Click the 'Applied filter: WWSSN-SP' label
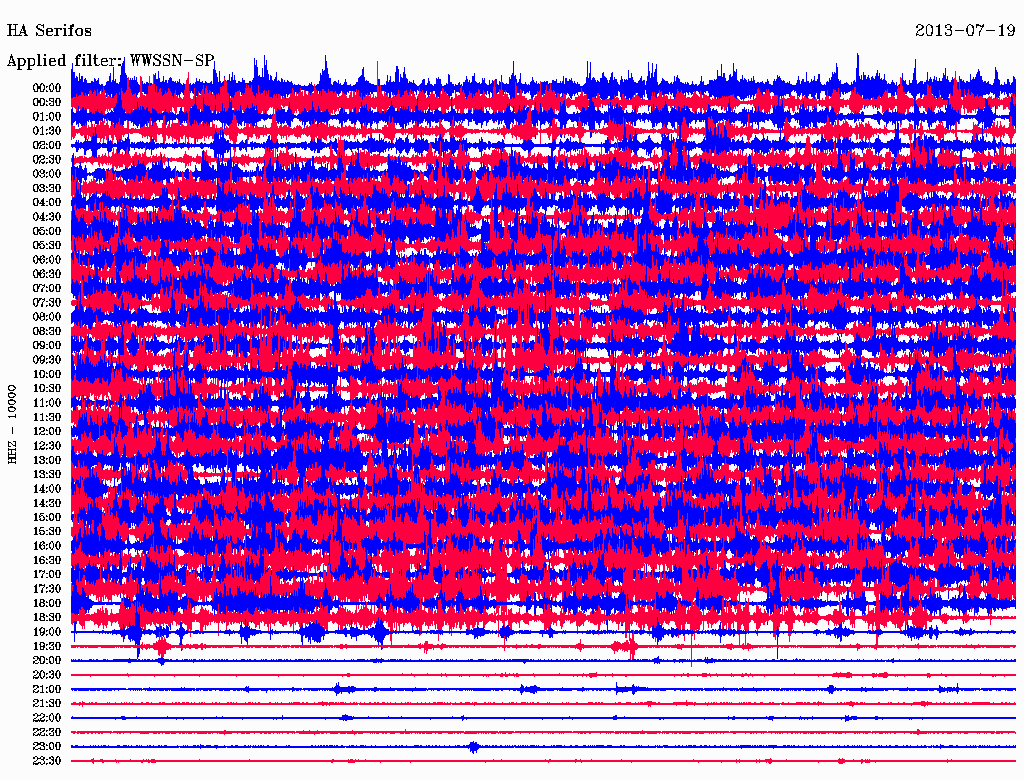Image resolution: width=1024 pixels, height=780 pixels. 110,61
